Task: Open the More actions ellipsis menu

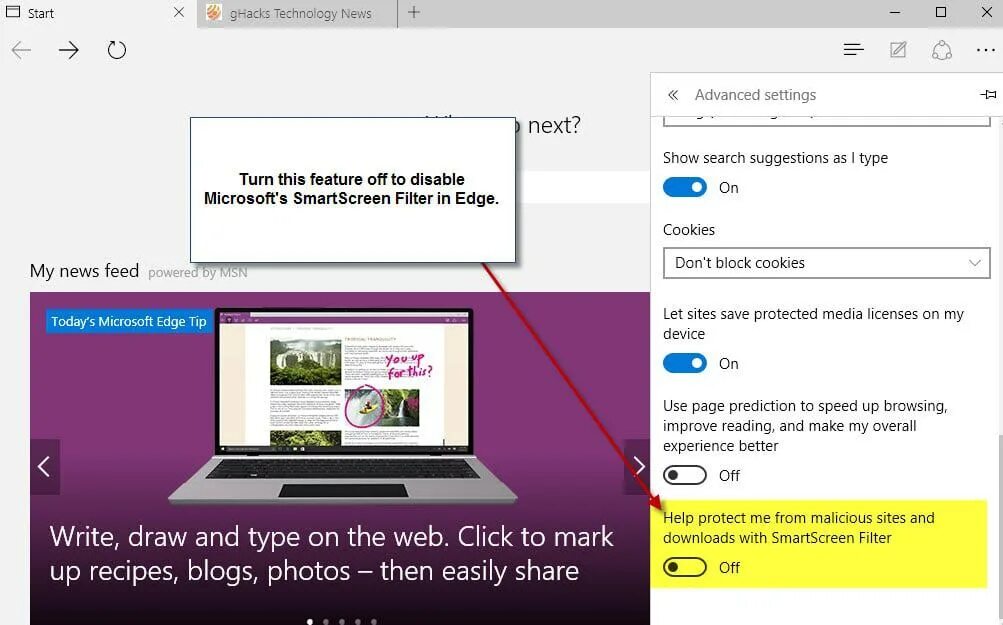Action: pyautogui.click(x=986, y=50)
